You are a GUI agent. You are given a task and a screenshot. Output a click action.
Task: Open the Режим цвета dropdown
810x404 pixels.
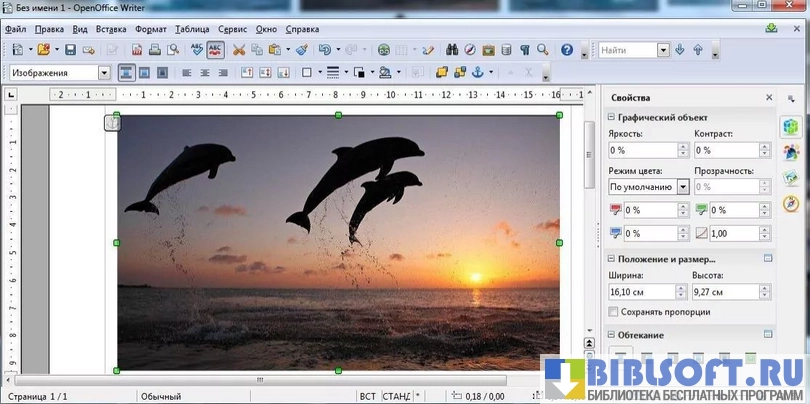(683, 187)
